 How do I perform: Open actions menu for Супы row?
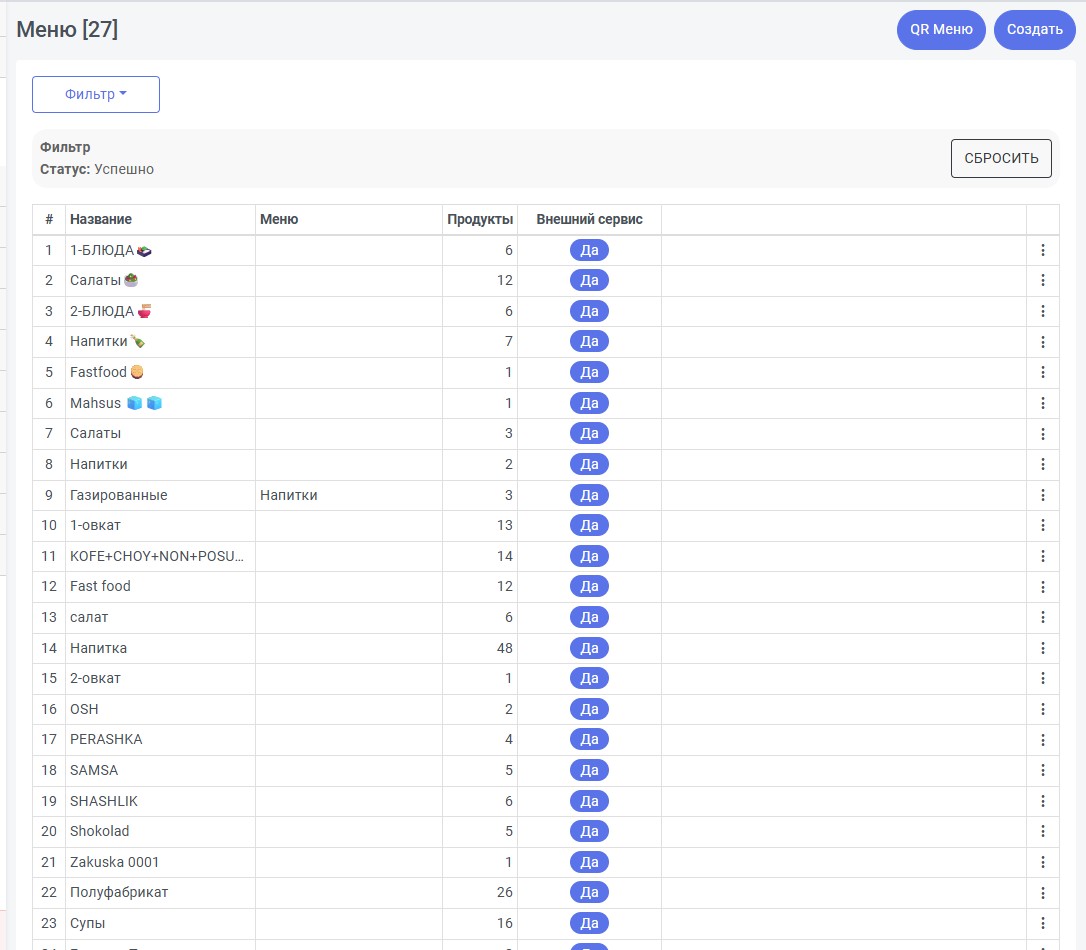pyautogui.click(x=1042, y=923)
